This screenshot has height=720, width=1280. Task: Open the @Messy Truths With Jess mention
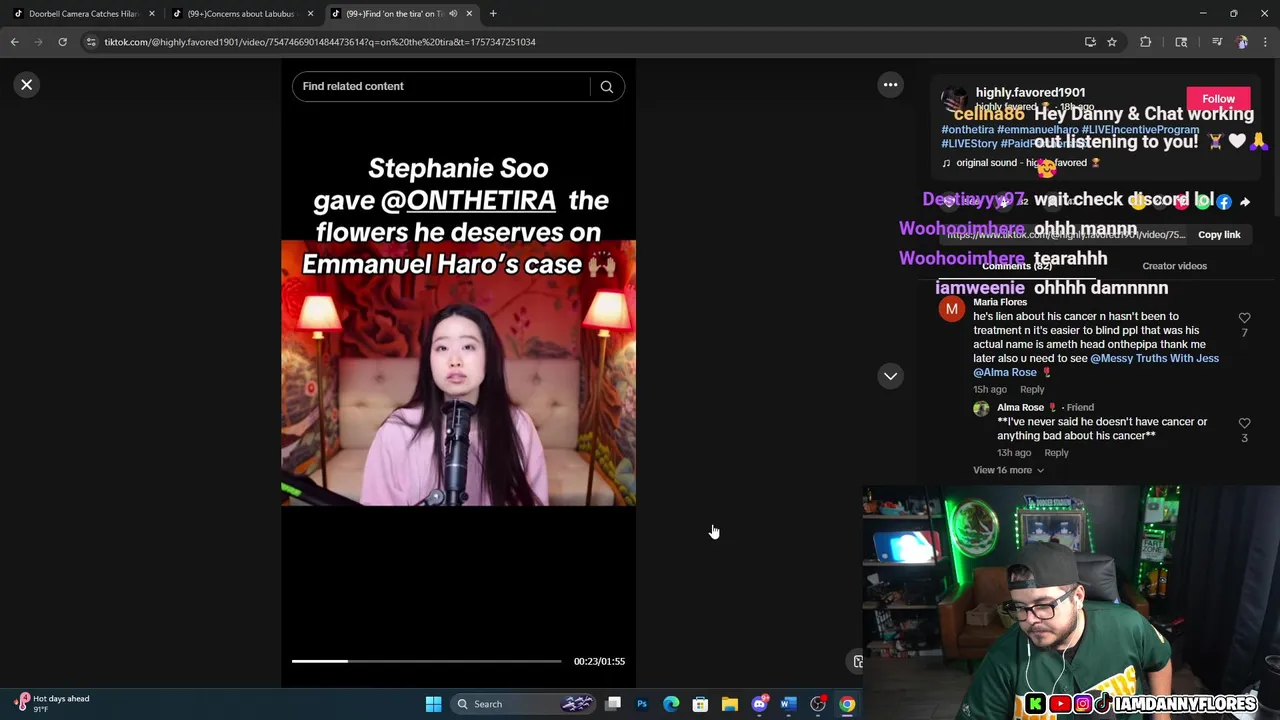pos(1154,358)
